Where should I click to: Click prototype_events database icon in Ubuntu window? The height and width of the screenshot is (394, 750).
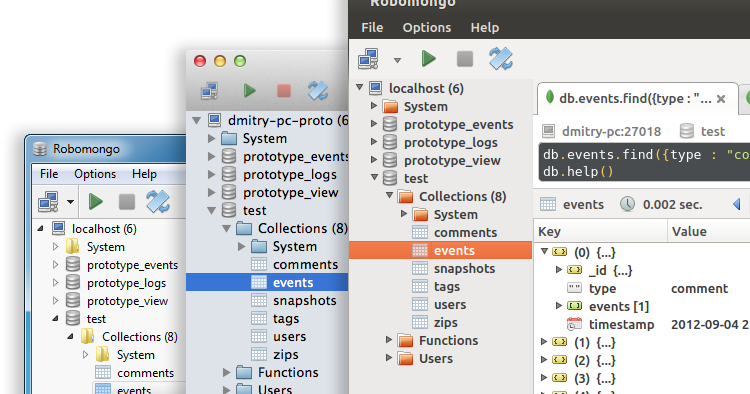point(390,124)
